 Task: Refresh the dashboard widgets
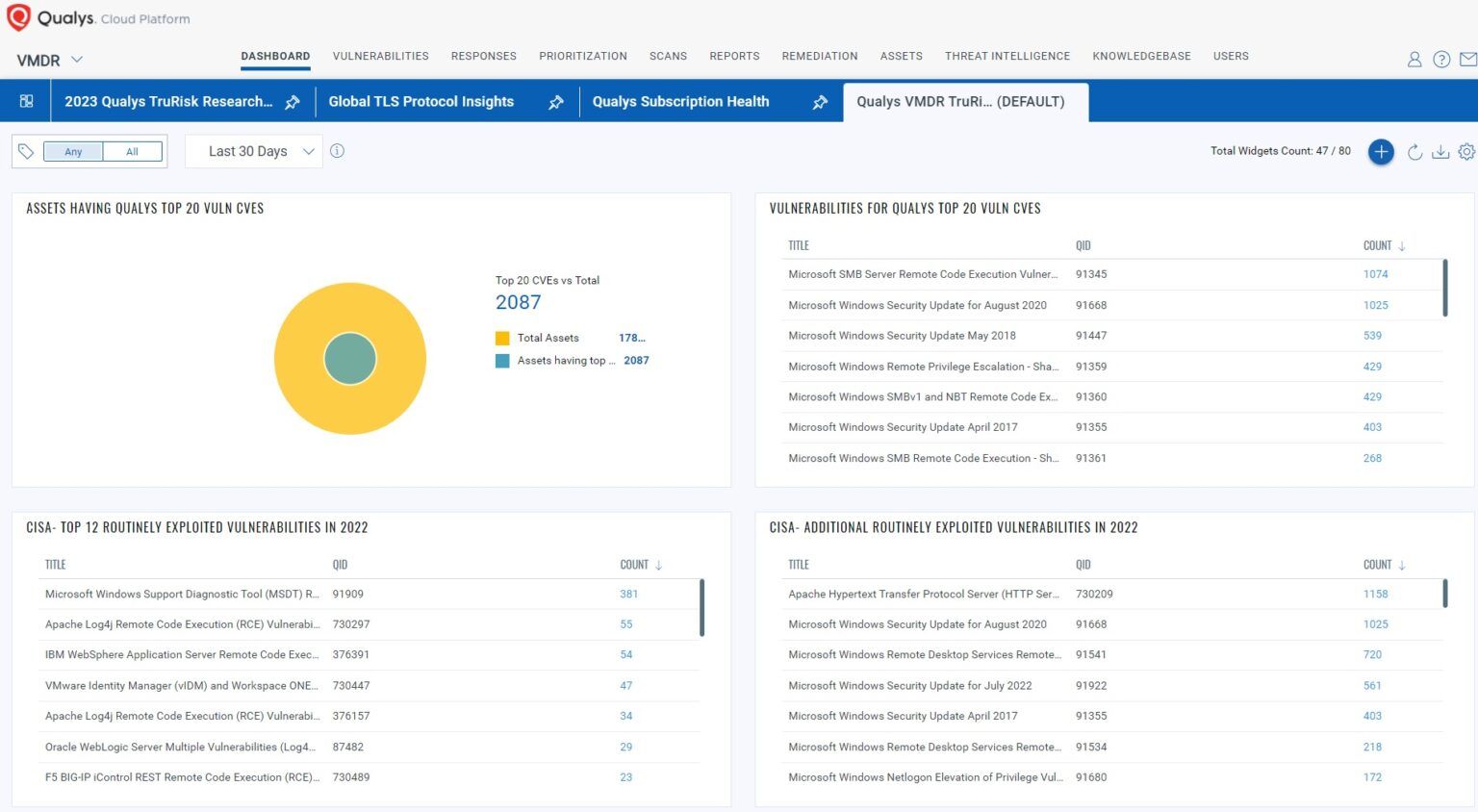pos(1414,151)
